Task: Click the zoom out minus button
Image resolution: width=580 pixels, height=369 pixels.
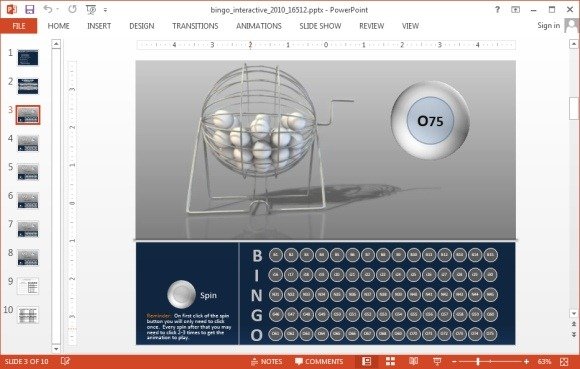Action: 454,361
